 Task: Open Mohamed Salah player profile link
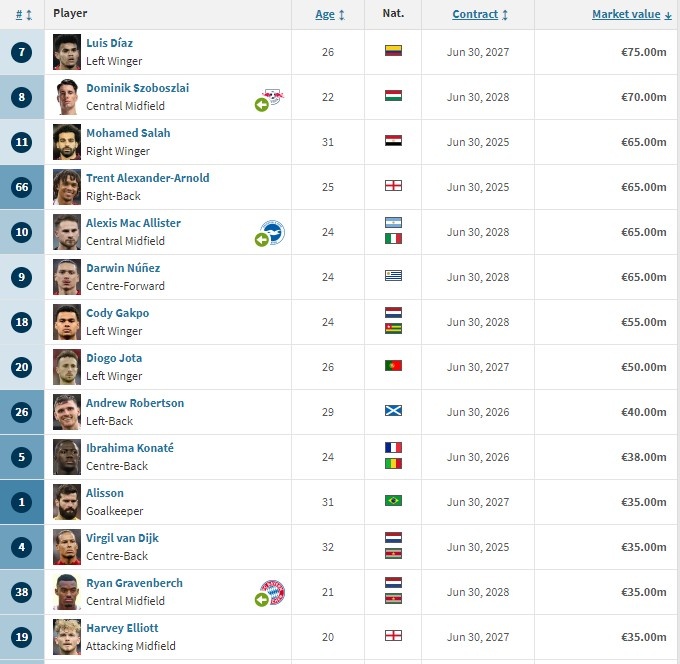click(x=128, y=133)
